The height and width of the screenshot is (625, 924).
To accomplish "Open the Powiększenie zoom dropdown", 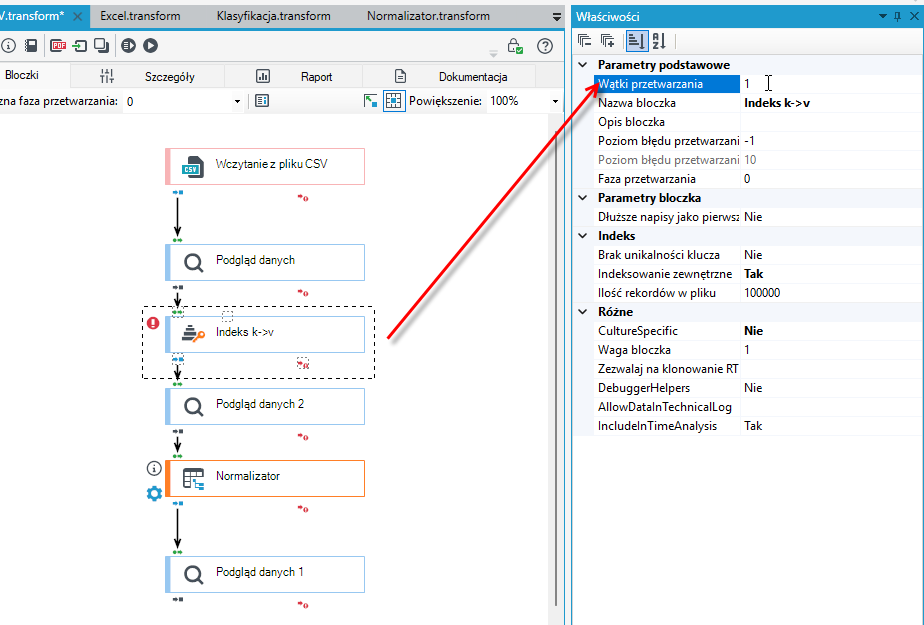I will tap(555, 102).
